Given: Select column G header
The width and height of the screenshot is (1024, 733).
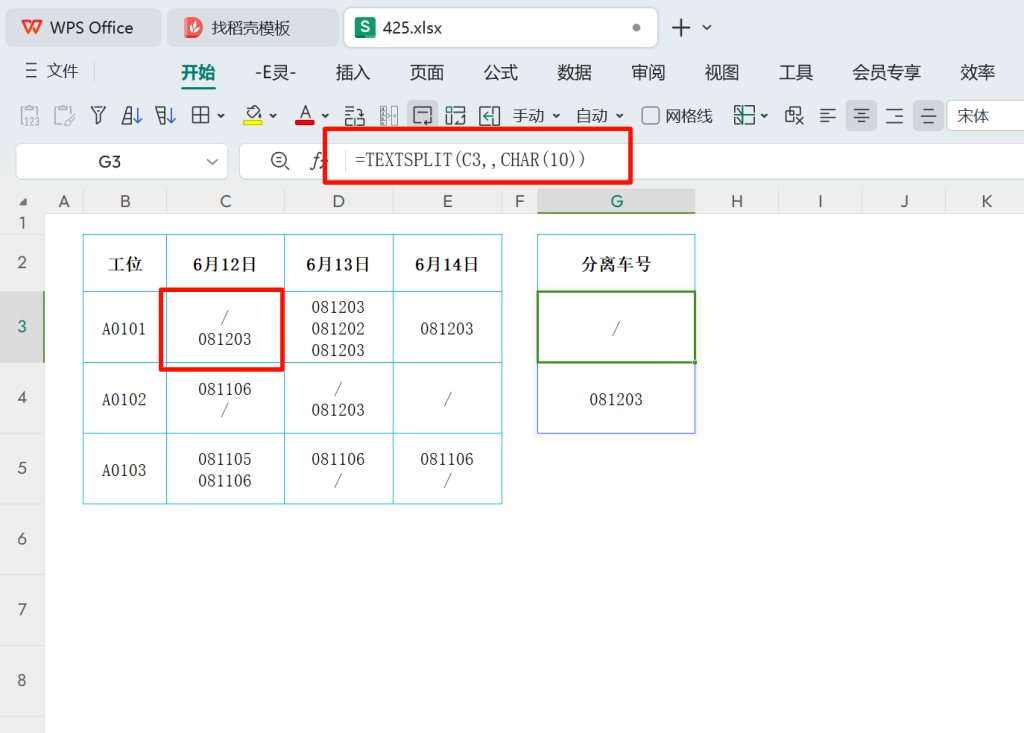Looking at the screenshot, I should click(616, 201).
